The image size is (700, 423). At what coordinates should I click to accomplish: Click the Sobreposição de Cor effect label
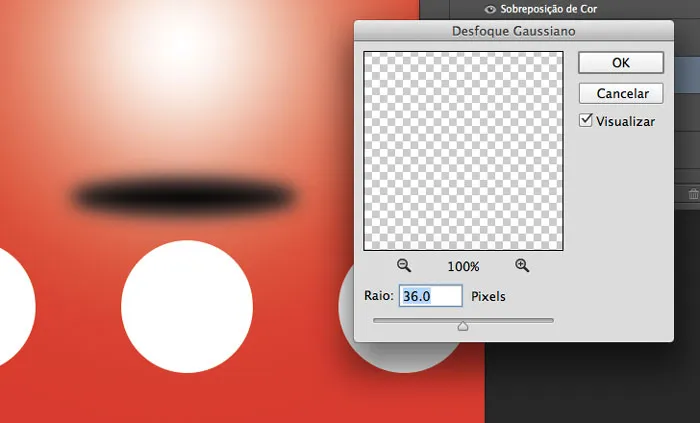(x=549, y=9)
